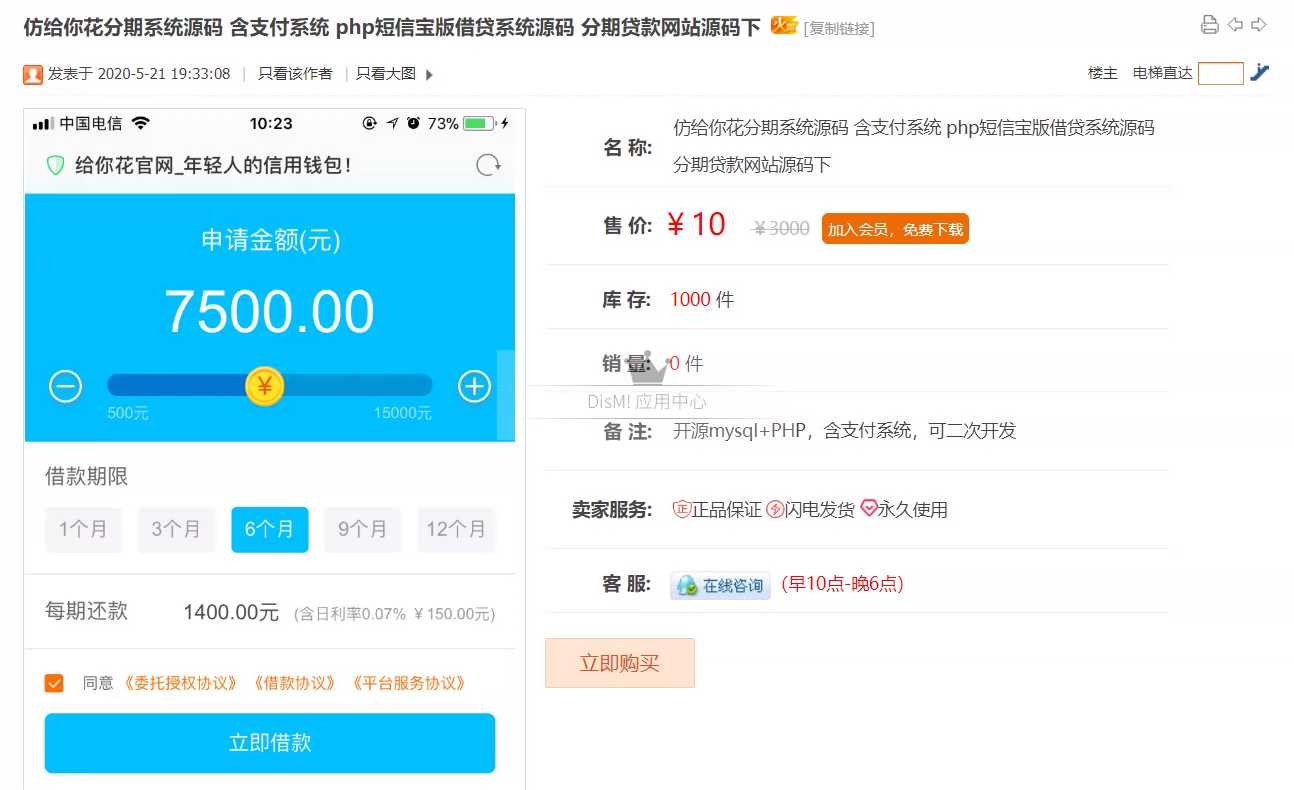Click the QQ penguin icon on 在线咨询
The image size is (1294, 790).
(688, 584)
